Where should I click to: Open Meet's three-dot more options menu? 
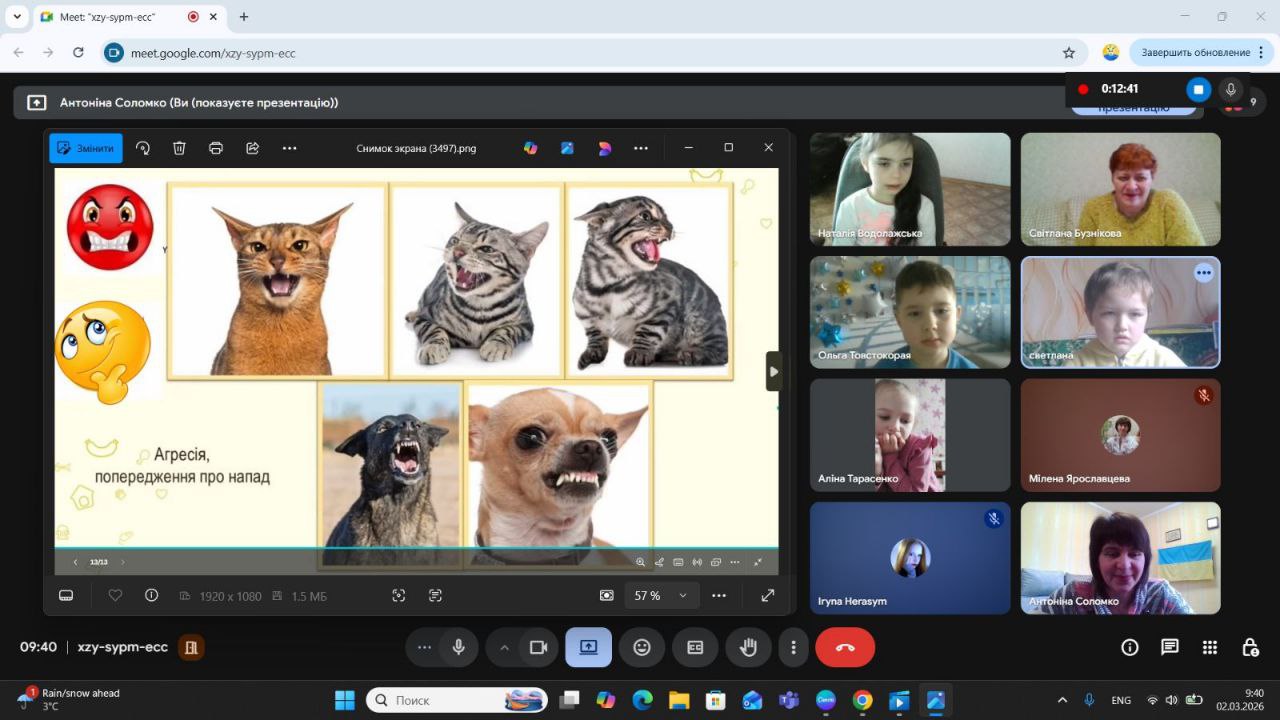[793, 647]
